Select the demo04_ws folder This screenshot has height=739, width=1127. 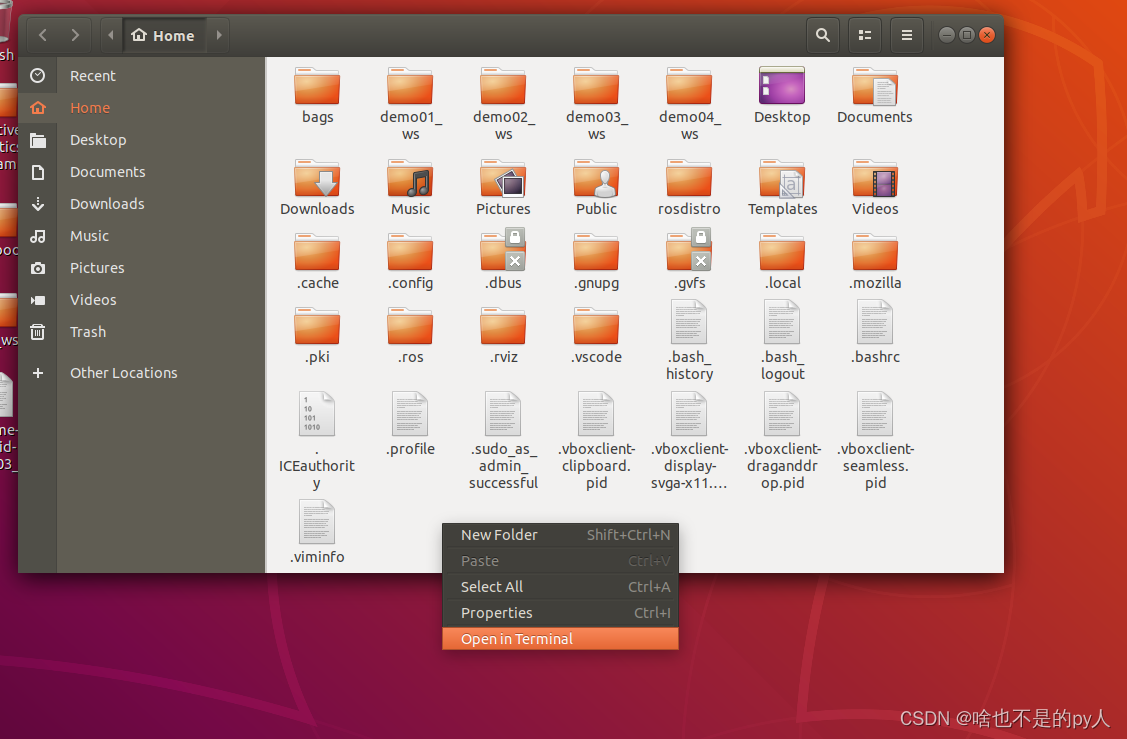click(689, 104)
